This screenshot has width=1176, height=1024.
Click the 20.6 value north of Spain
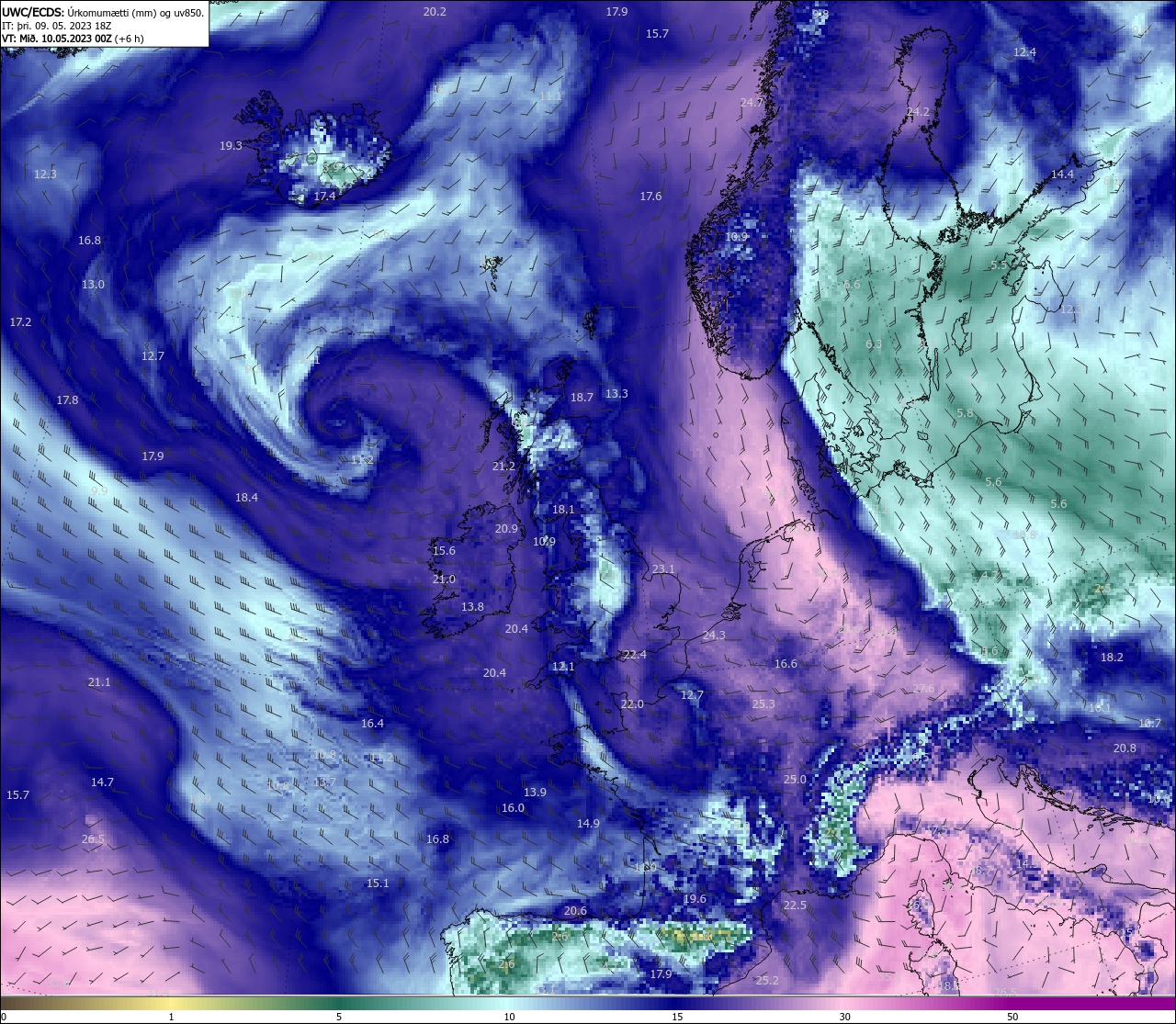pos(575,911)
